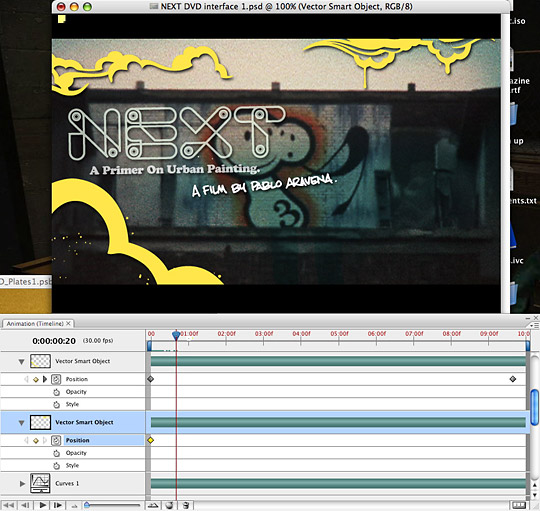The height and width of the screenshot is (511, 540).
Task: Go to next keyframe on top layer's Position
Action: [x=45, y=379]
